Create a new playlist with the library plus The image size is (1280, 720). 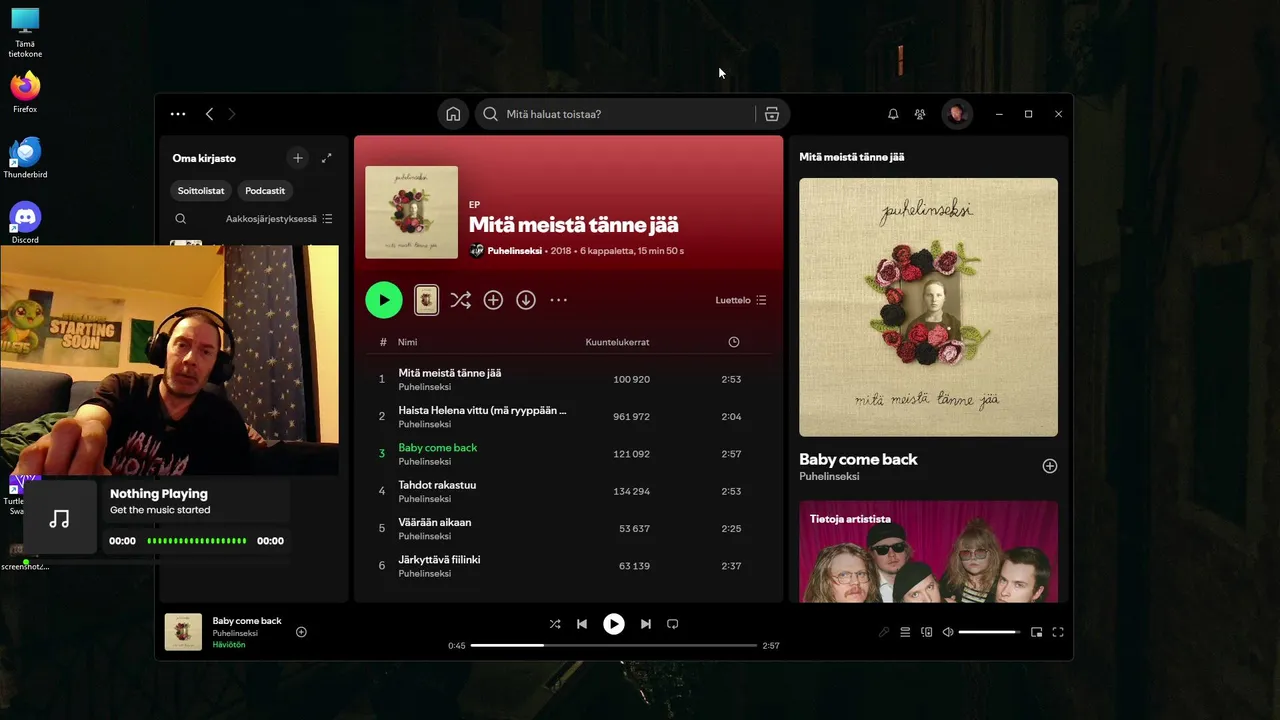[297, 158]
